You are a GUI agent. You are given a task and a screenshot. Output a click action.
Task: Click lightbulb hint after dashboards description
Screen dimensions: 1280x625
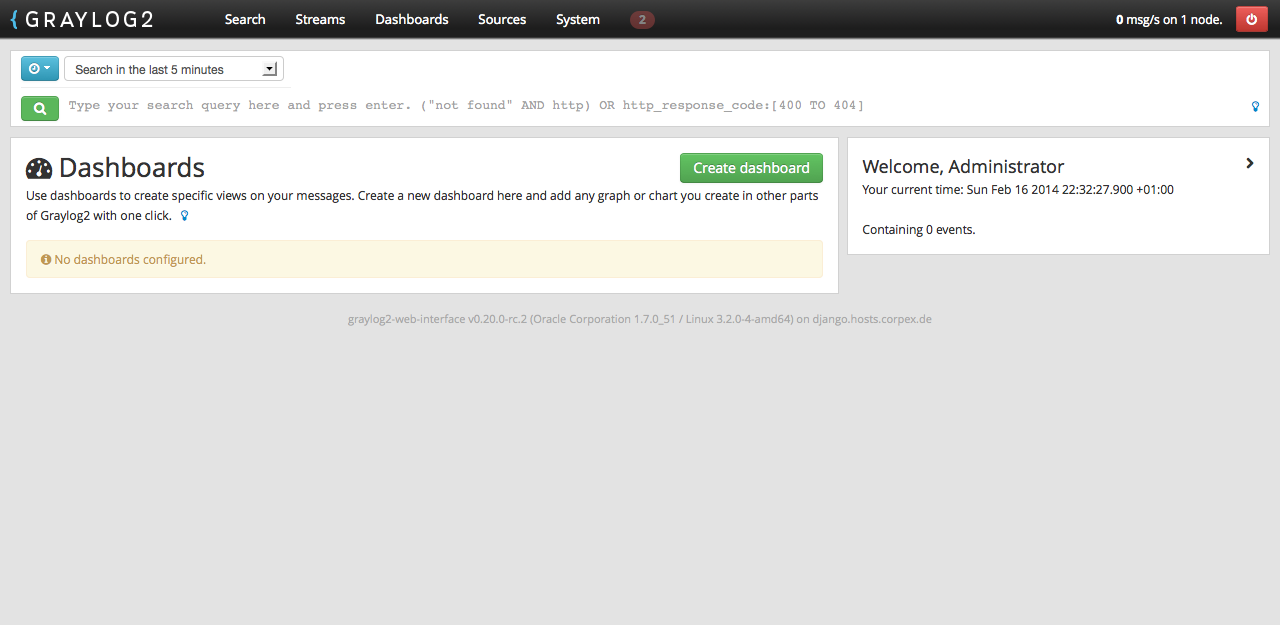coord(184,215)
